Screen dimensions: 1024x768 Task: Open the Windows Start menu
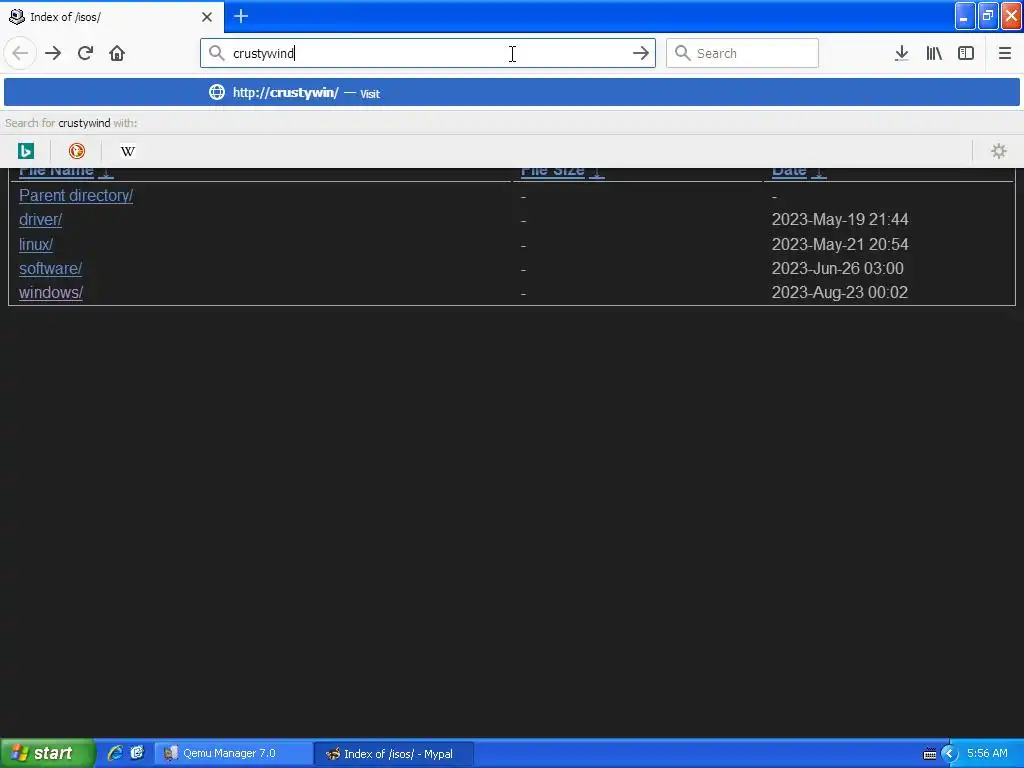[46, 753]
